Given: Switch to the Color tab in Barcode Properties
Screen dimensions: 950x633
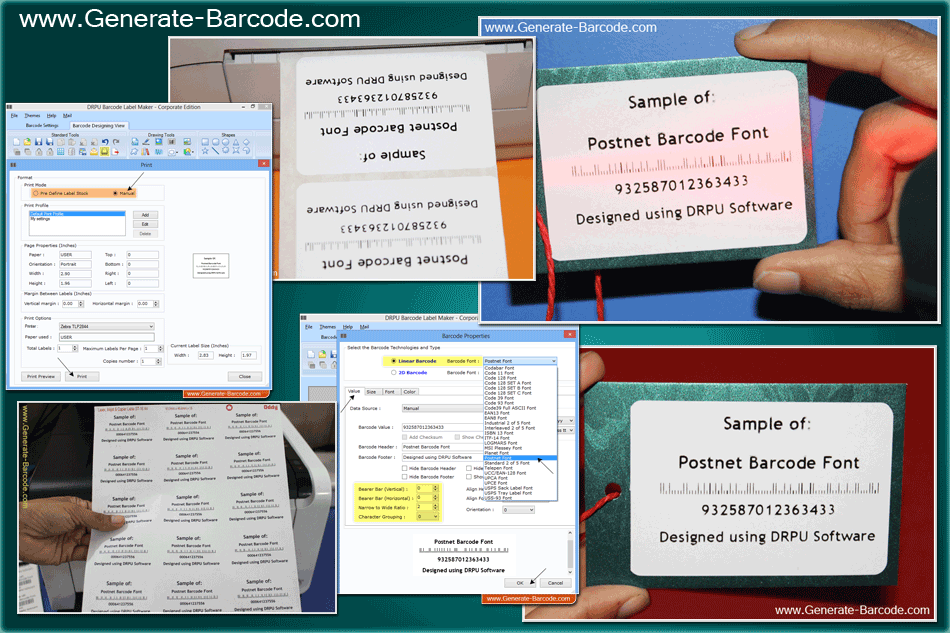Looking at the screenshot, I should [x=410, y=392].
